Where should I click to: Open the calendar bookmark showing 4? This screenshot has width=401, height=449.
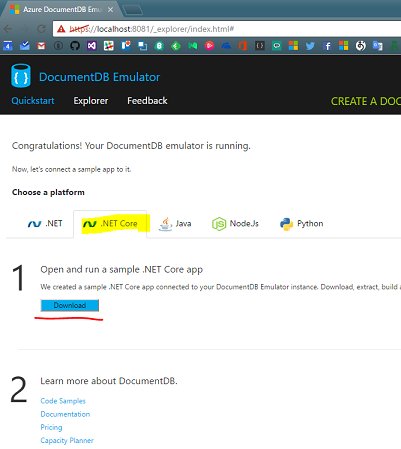point(8,46)
